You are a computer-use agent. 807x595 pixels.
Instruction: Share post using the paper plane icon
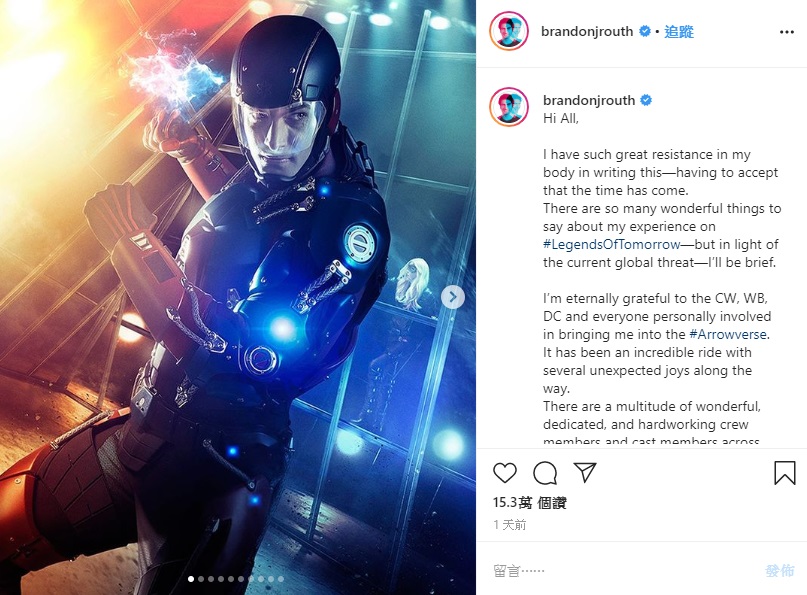coord(585,472)
